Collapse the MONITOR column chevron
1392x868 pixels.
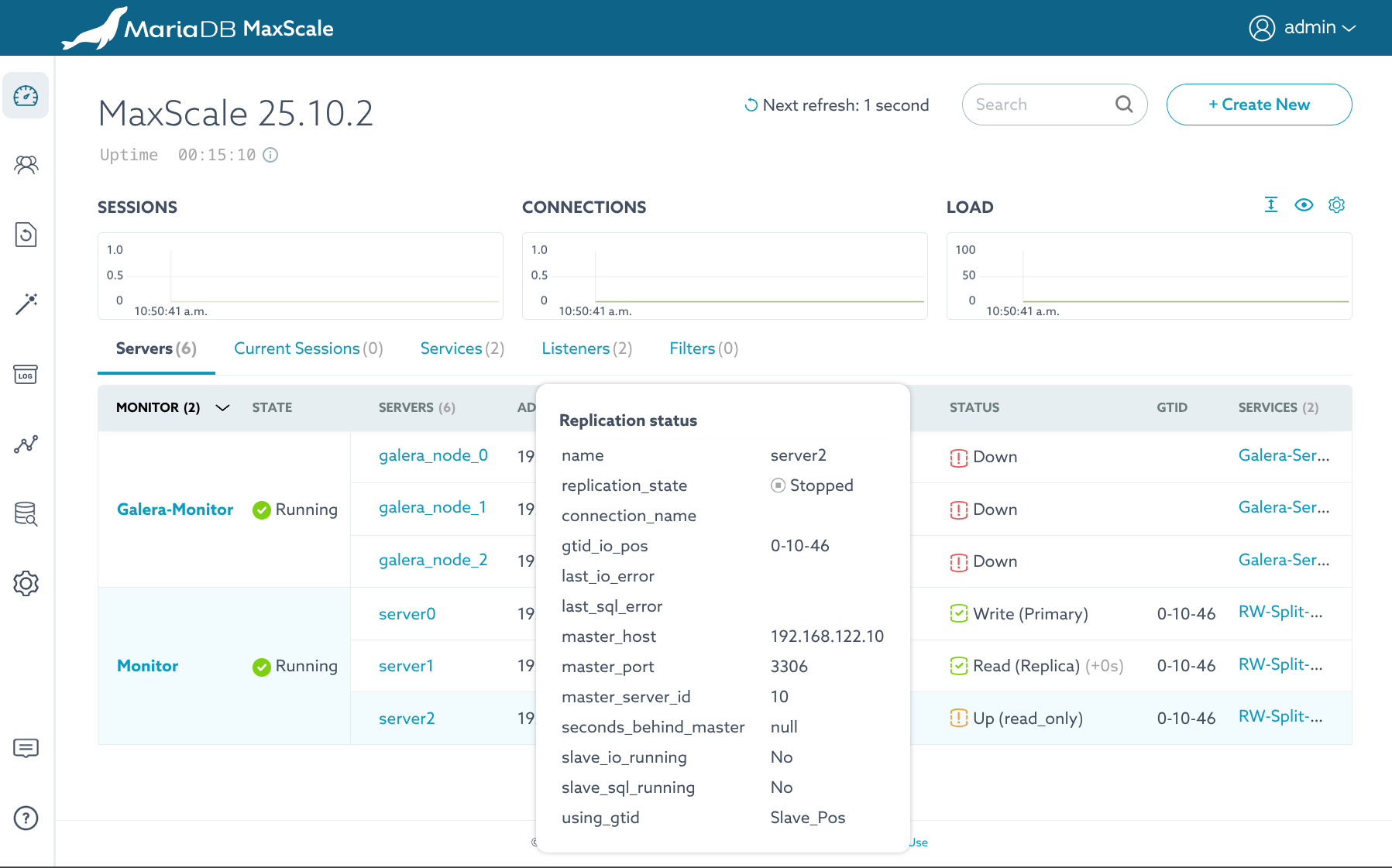pyautogui.click(x=222, y=408)
